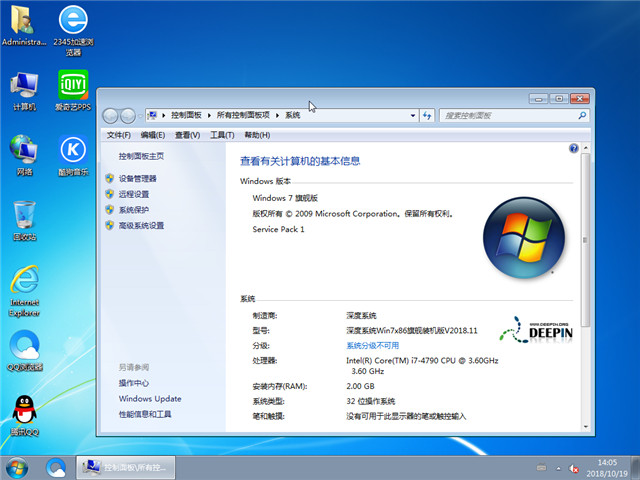640x480 pixels.
Task: Open help via blue question mark
Action: 573,148
